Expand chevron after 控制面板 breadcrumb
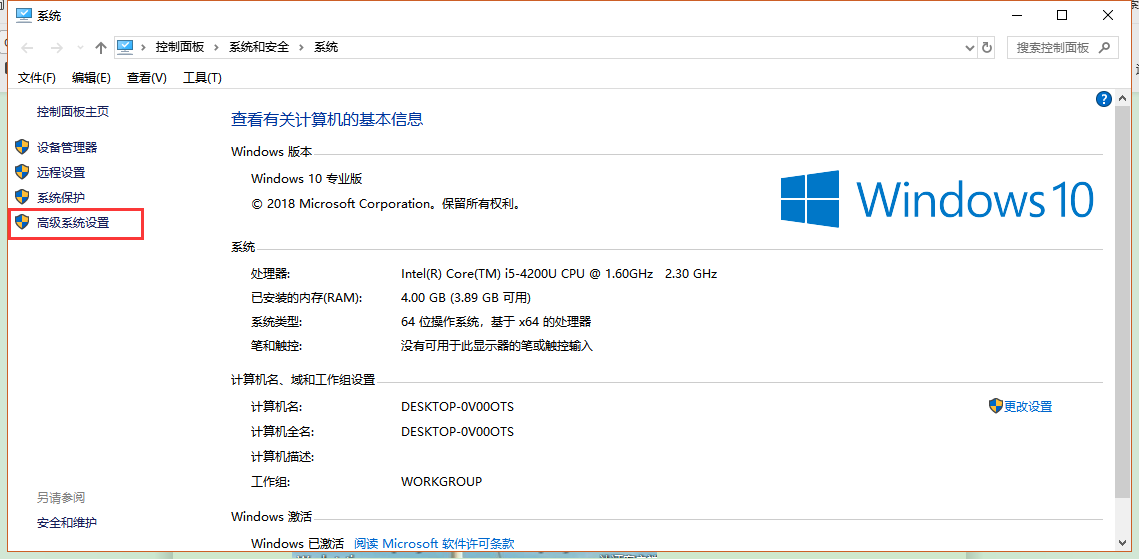The height and width of the screenshot is (559, 1139). click(216, 48)
